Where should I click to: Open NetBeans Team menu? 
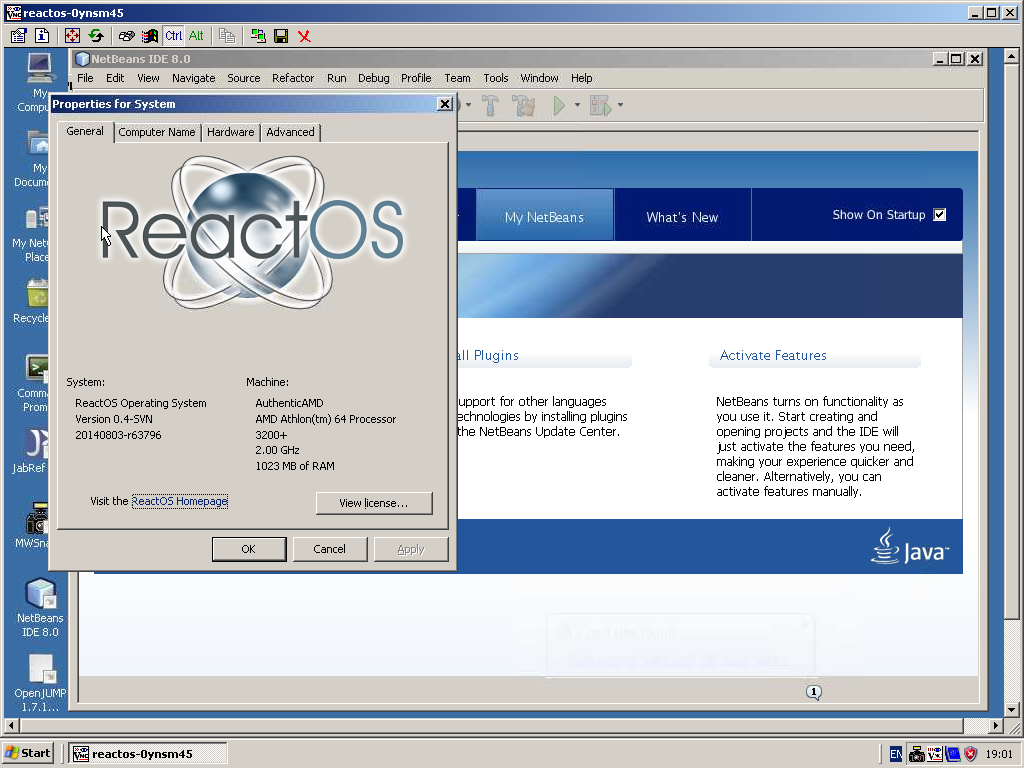pos(457,78)
